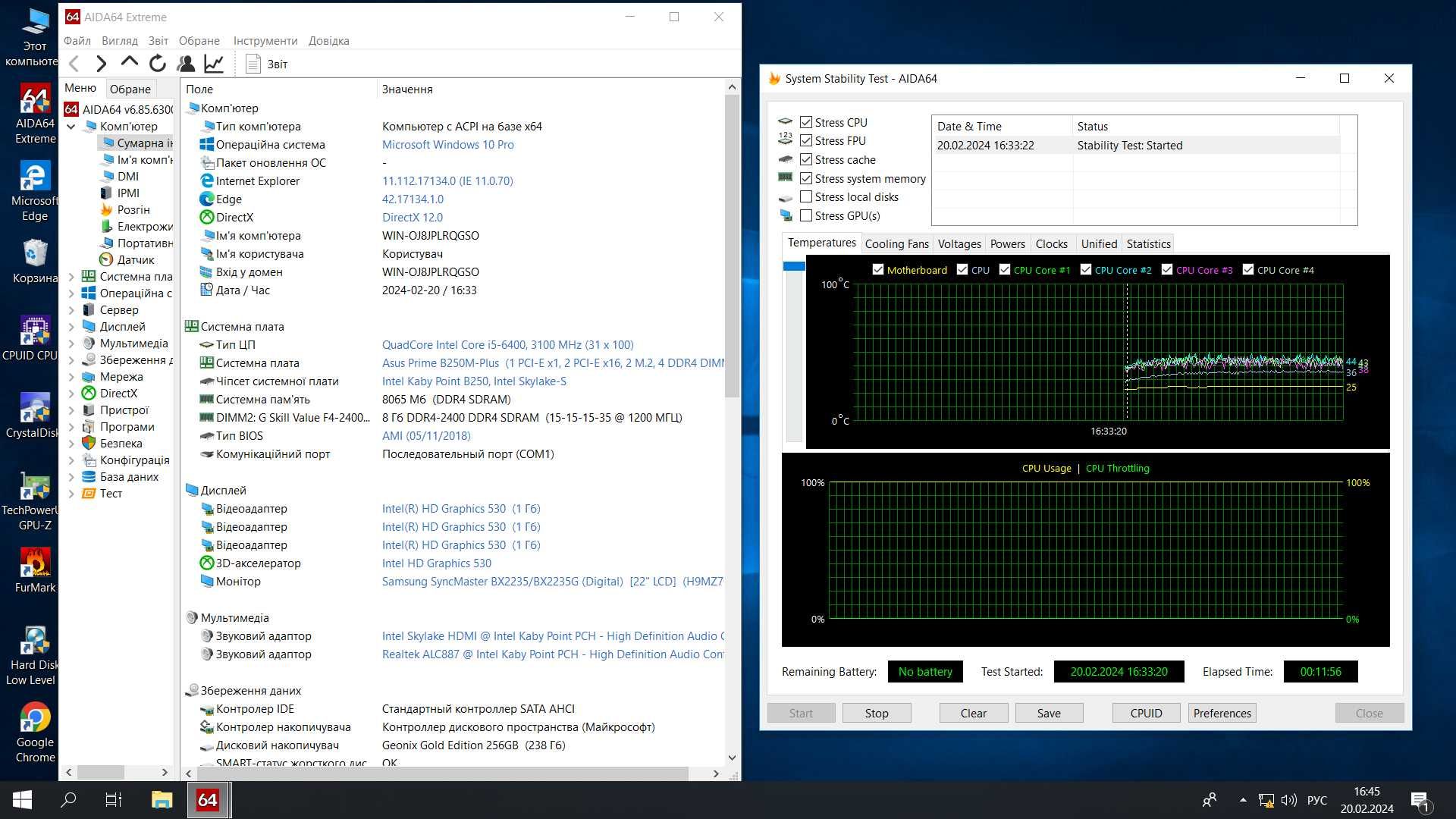Open Google Chrome desktop icon
The width and height of the screenshot is (1456, 819).
[35, 733]
